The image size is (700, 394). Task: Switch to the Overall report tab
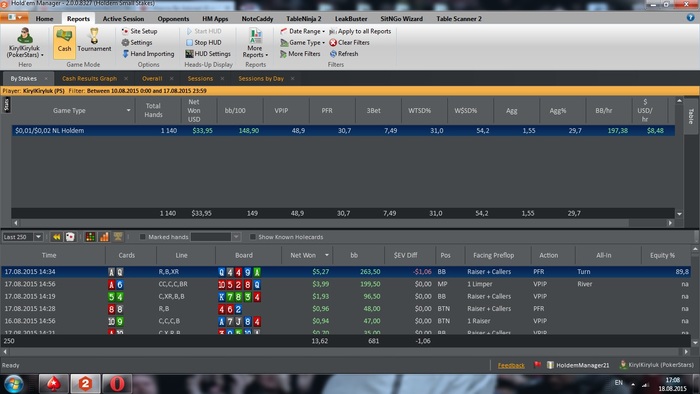pos(152,79)
